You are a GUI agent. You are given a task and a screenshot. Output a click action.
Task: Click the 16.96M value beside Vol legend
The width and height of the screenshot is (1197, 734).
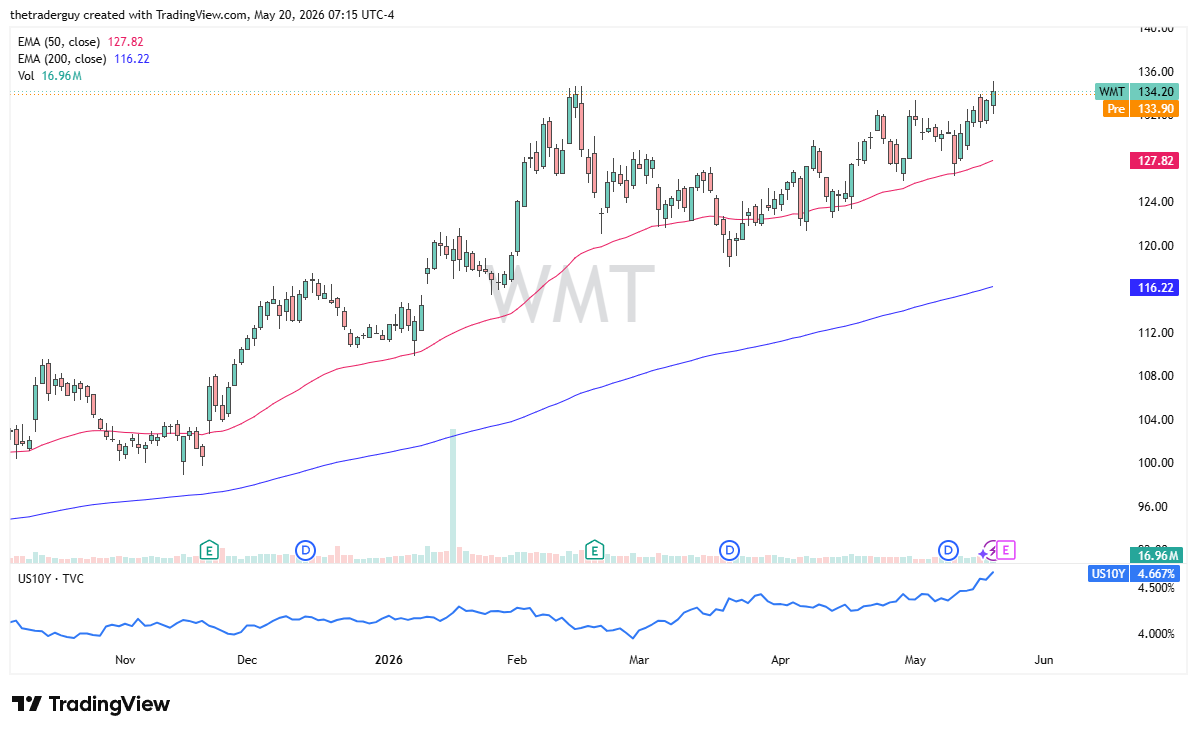click(61, 76)
